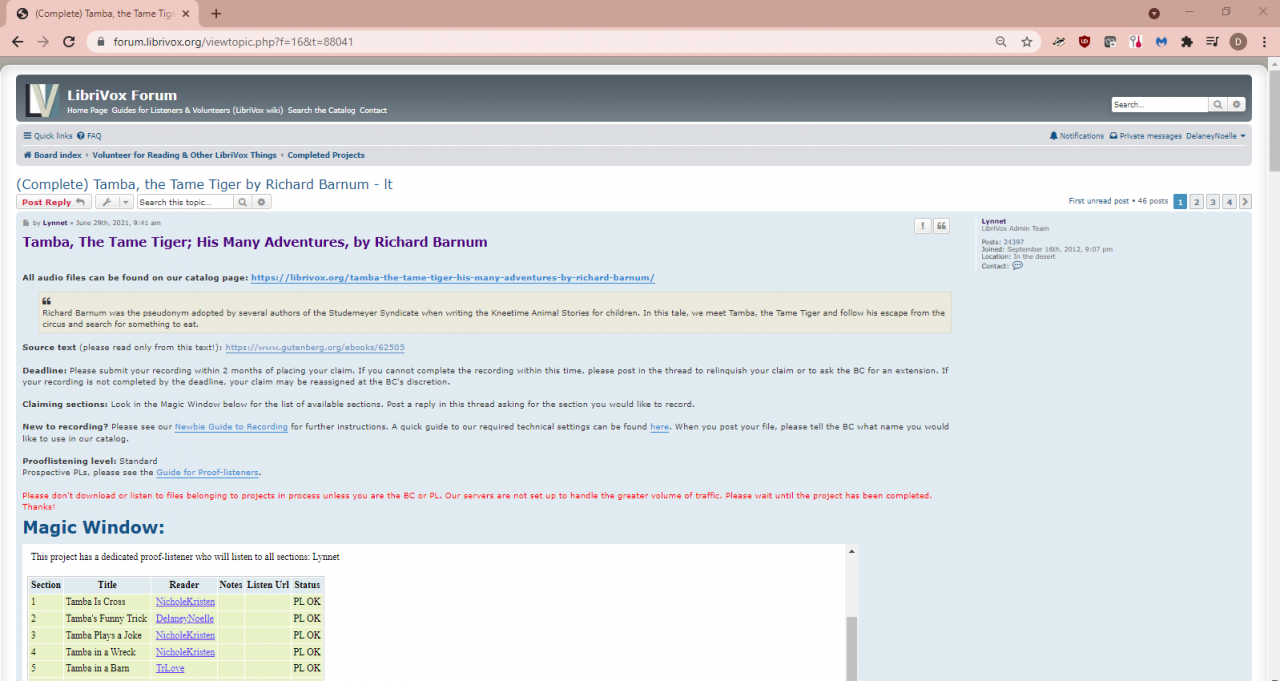Viewport: 1280px width, 681px height.
Task: Open advanced search gear beside forum search
Action: (1236, 104)
